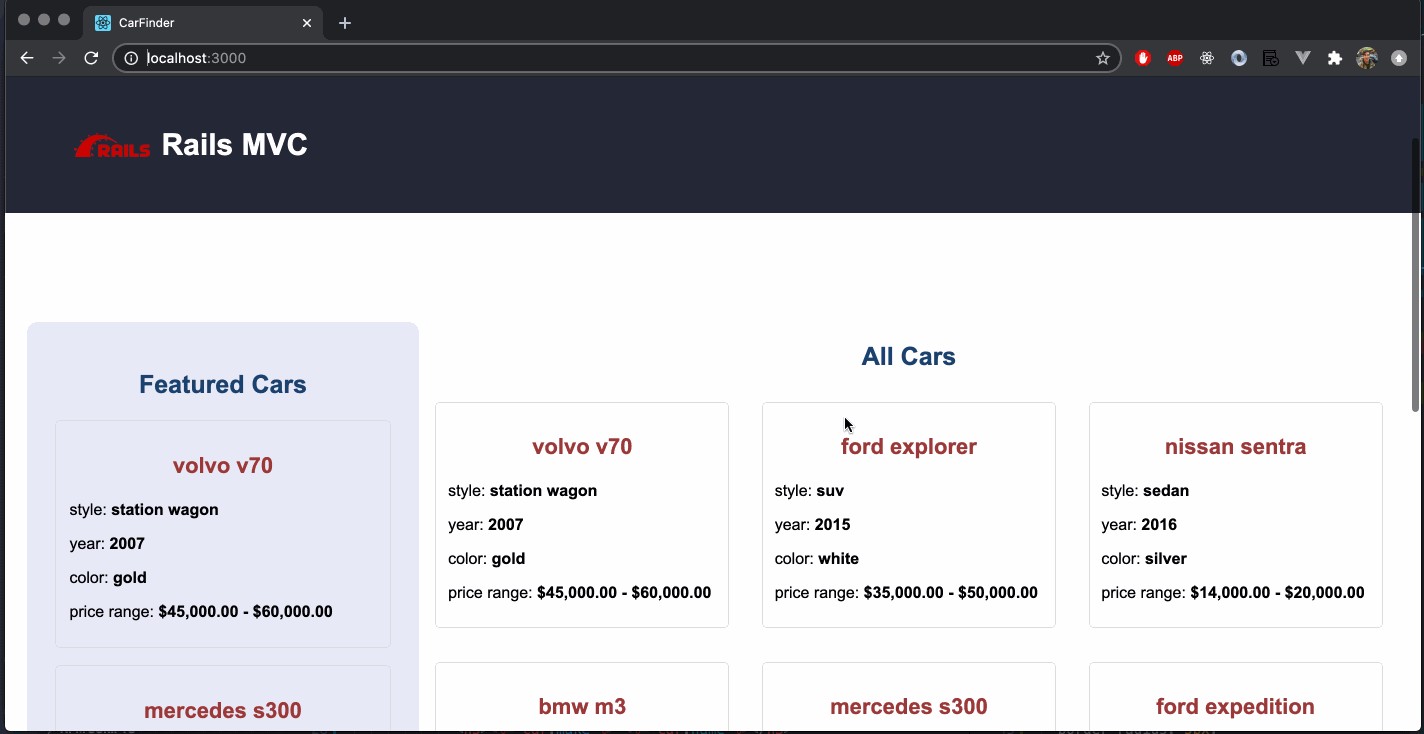This screenshot has width=1424, height=734.
Task: Click ford explorer style suv text
Action: [809, 491]
